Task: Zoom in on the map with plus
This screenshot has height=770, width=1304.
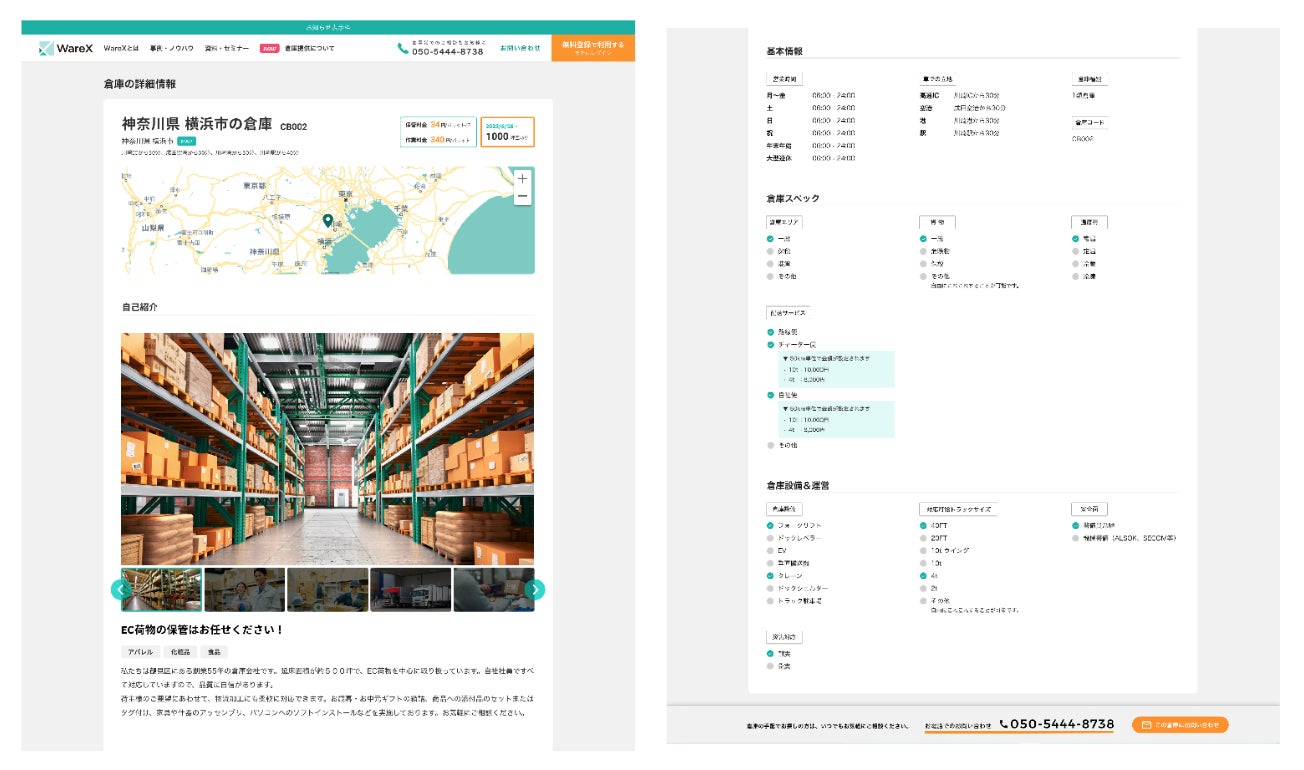Action: 522,179
